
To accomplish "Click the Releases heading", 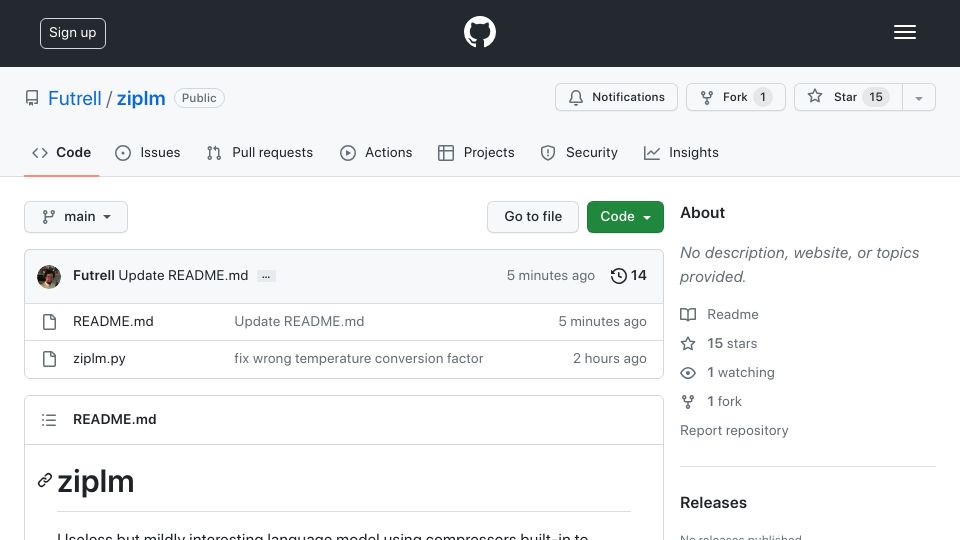I will pyautogui.click(x=713, y=503).
